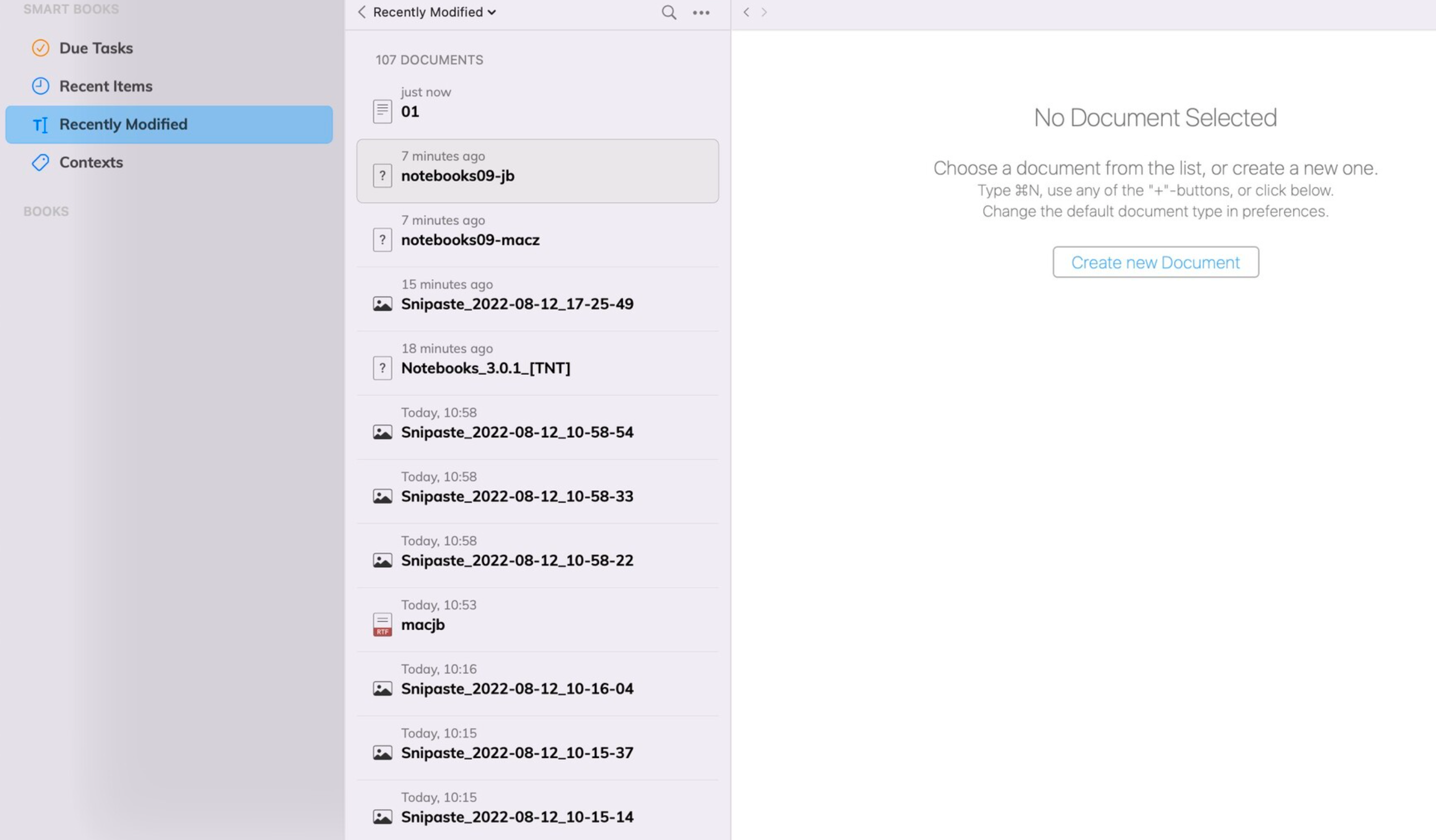1436x840 pixels.
Task: Click the Contexts tag icon
Action: coord(41,162)
